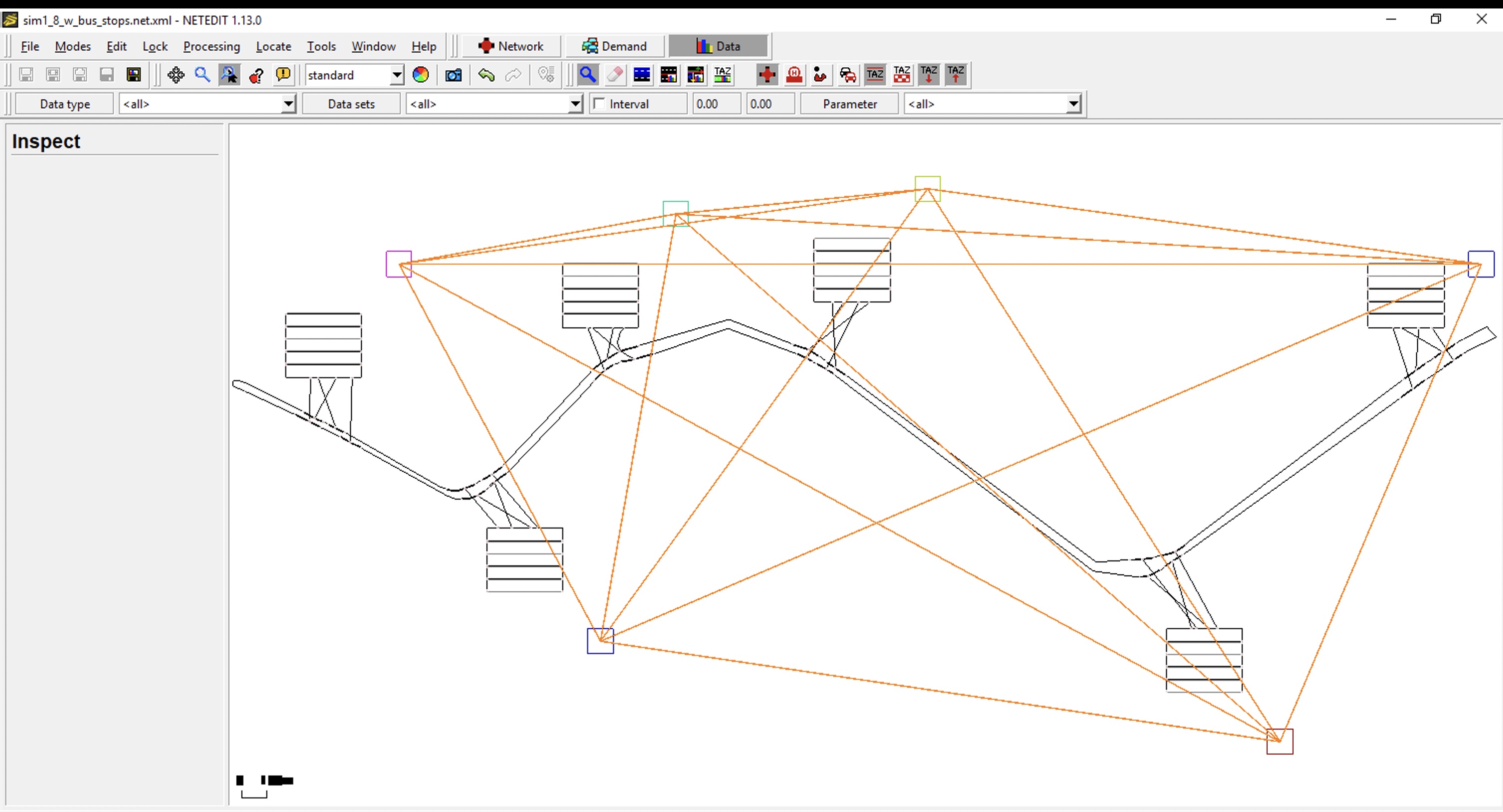This screenshot has height=812, width=1503.
Task: Select the TAZ relation data mode icon
Action: (x=696, y=75)
